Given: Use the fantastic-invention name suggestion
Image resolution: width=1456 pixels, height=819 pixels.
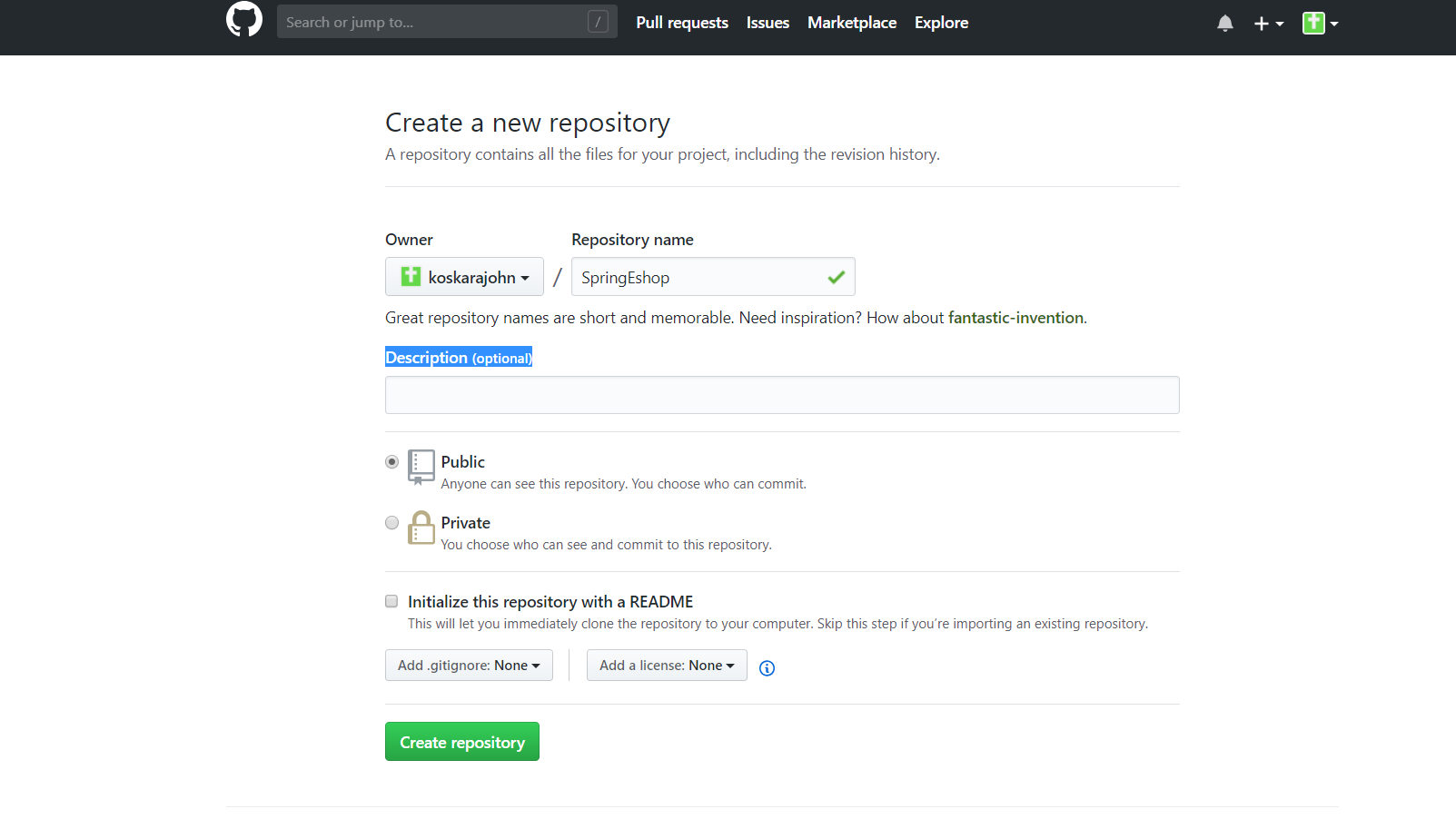Looking at the screenshot, I should 1015,318.
